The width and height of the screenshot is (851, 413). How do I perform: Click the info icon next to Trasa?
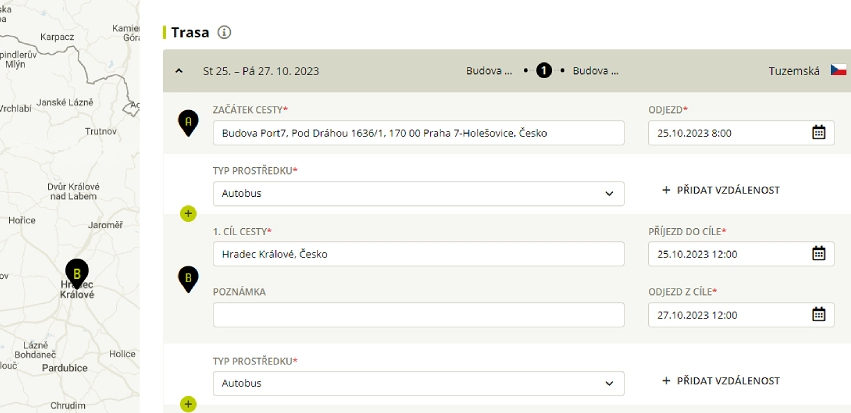(x=224, y=33)
